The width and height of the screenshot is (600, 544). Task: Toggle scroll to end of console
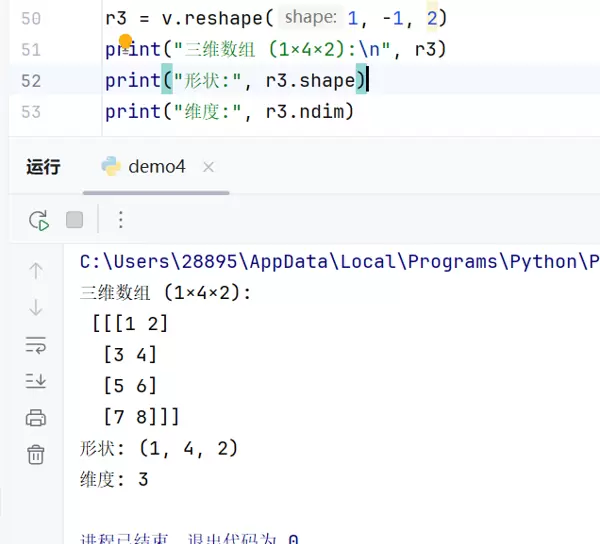point(36,381)
